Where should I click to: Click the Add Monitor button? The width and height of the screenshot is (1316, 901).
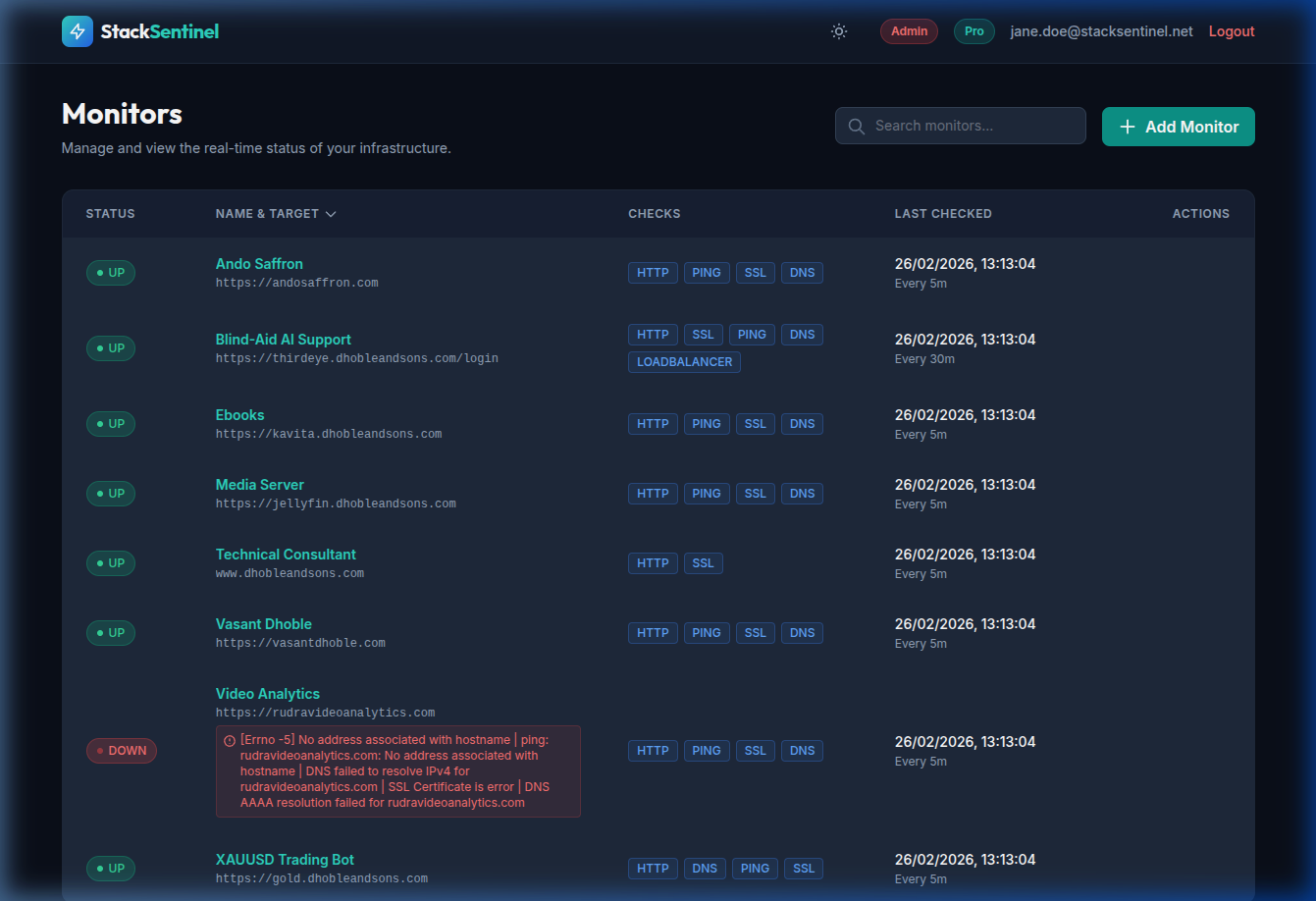point(1178,127)
